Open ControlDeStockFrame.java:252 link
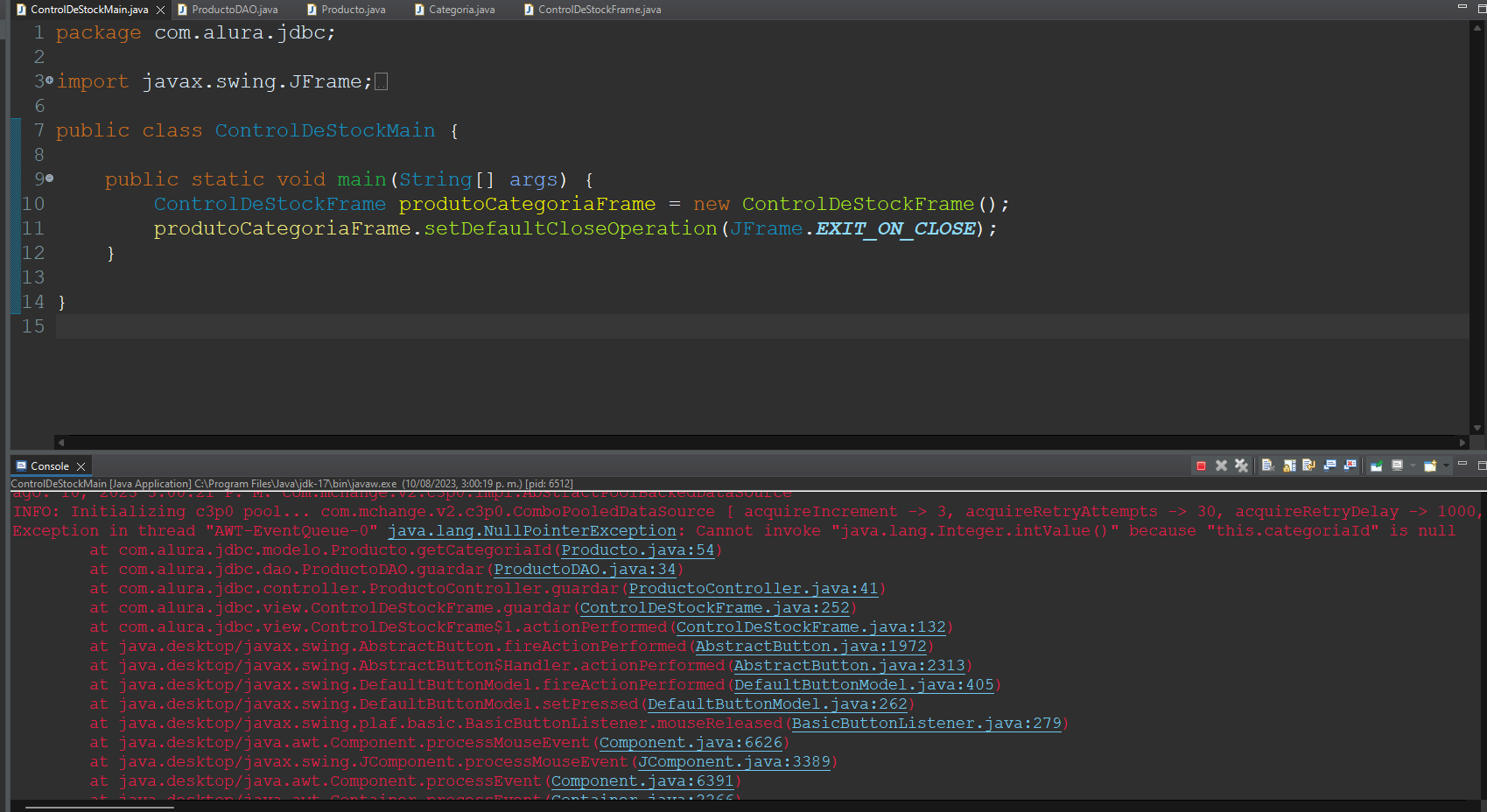Image resolution: width=1487 pixels, height=812 pixels. click(x=715, y=607)
